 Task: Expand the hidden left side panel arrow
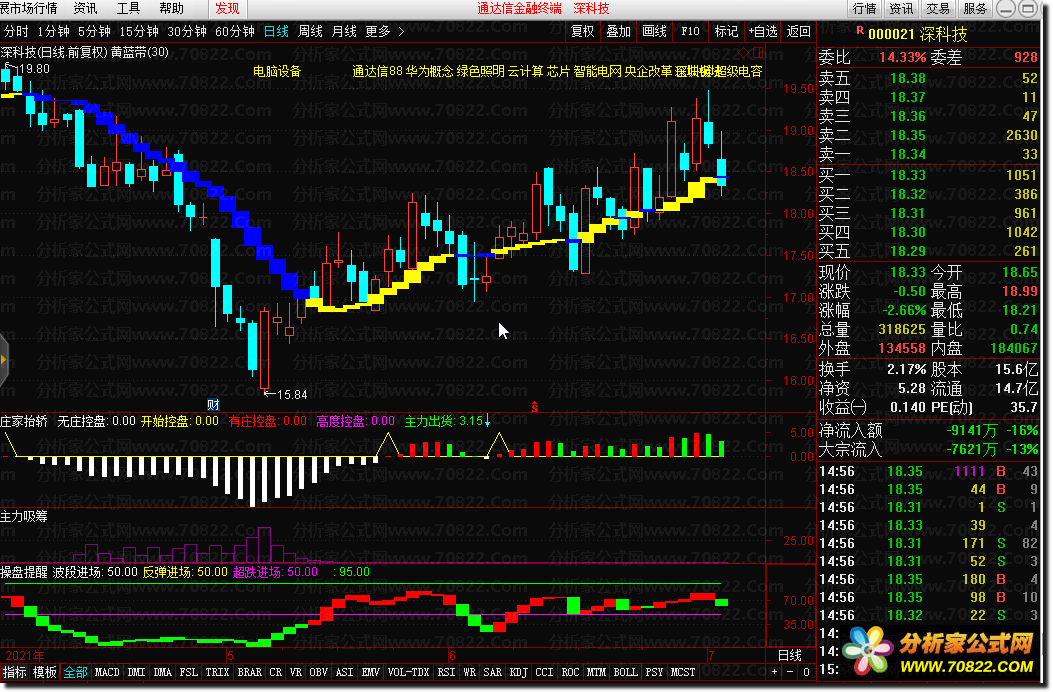pyautogui.click(x=3, y=359)
